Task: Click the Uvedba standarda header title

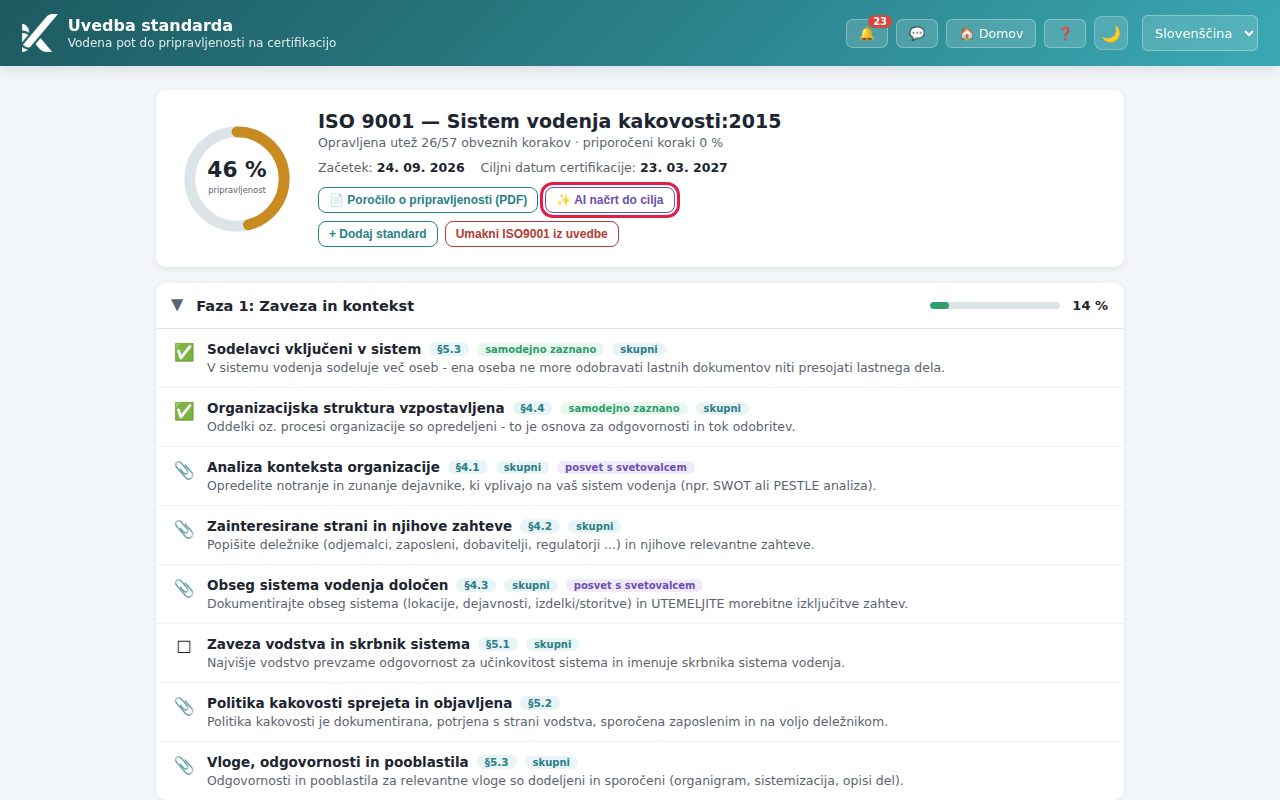Action: click(150, 25)
